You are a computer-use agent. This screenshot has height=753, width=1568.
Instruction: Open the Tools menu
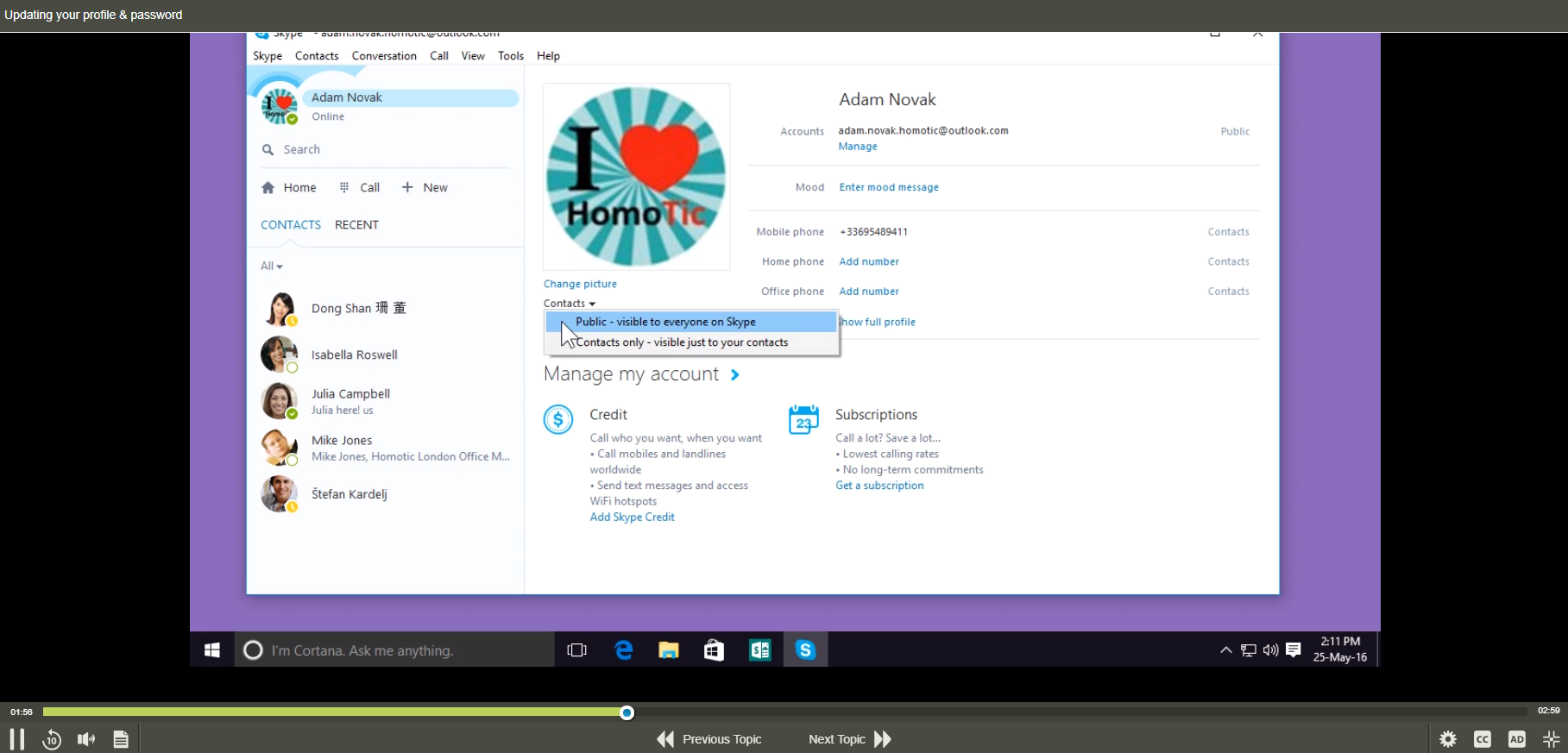[x=511, y=56]
